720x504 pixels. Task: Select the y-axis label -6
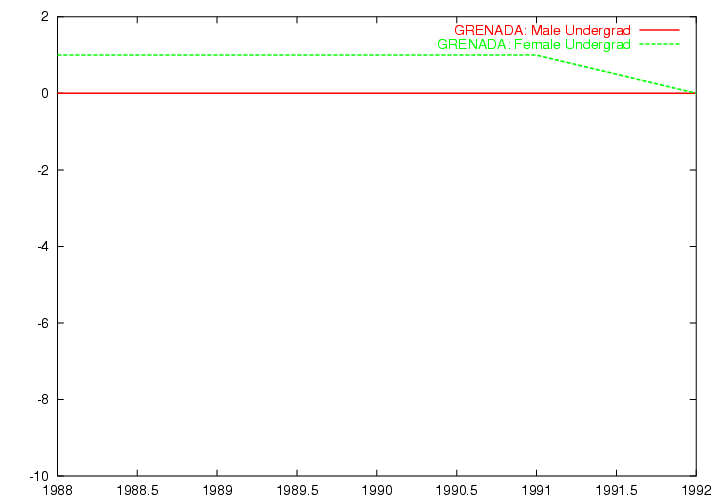point(43,323)
